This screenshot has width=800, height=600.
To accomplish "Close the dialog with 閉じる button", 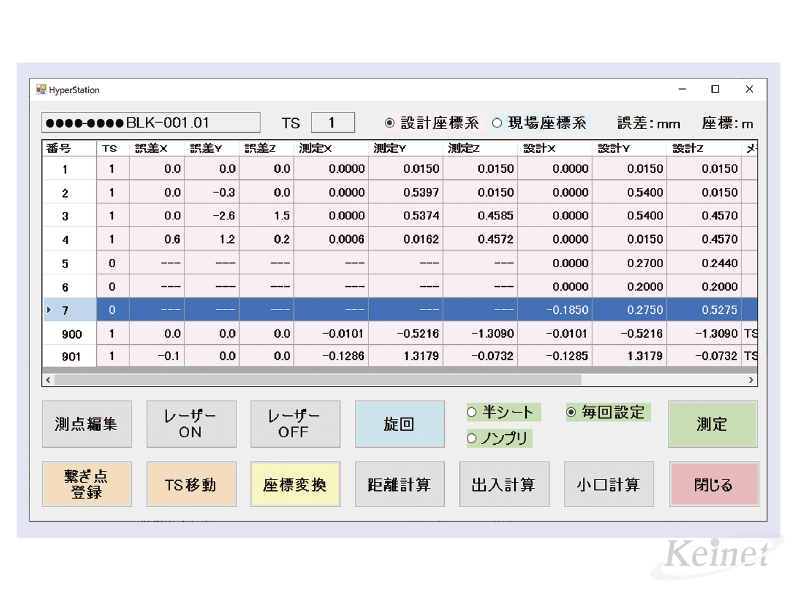I will [712, 485].
